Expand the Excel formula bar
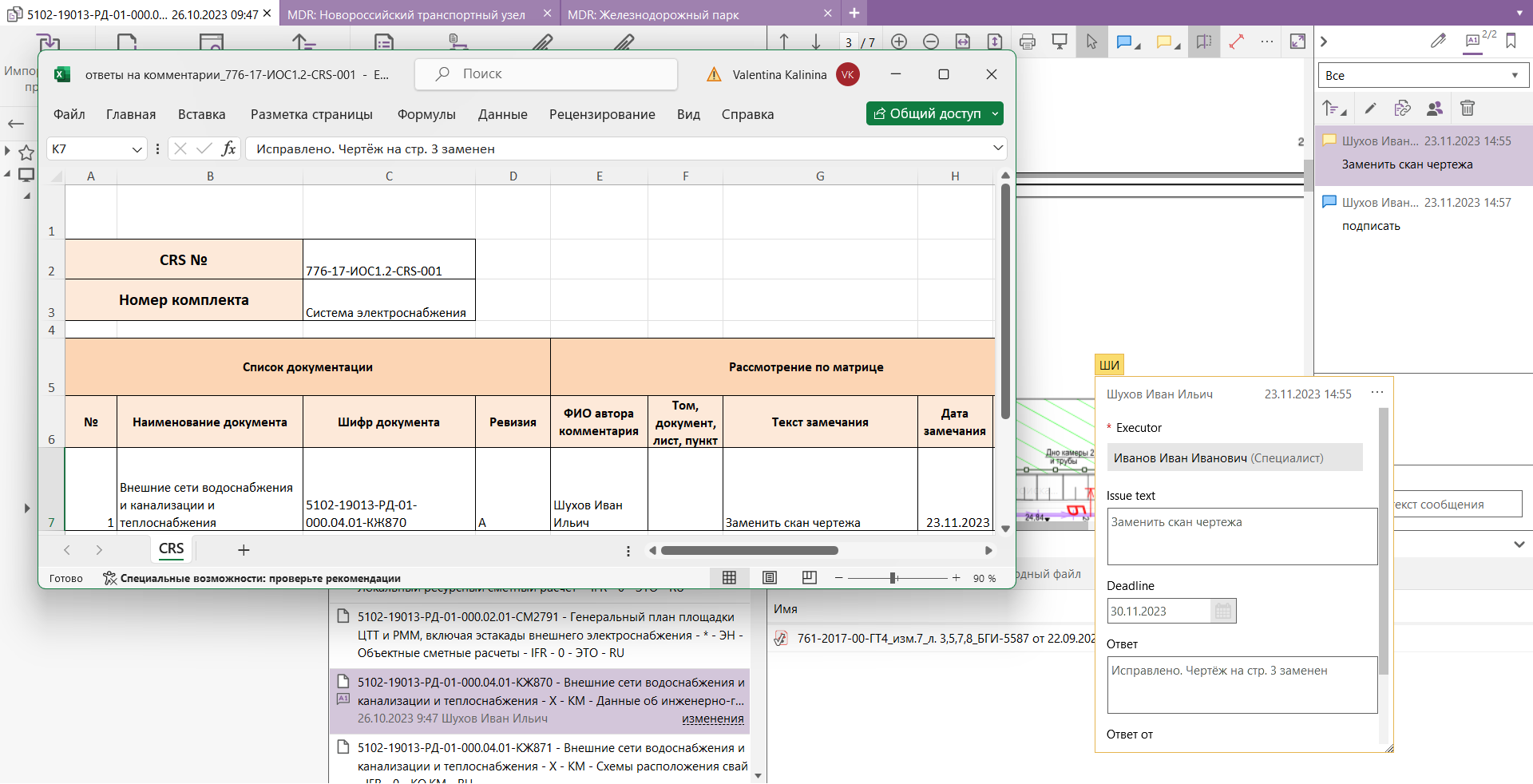This screenshot has width=1533, height=784. tap(998, 148)
